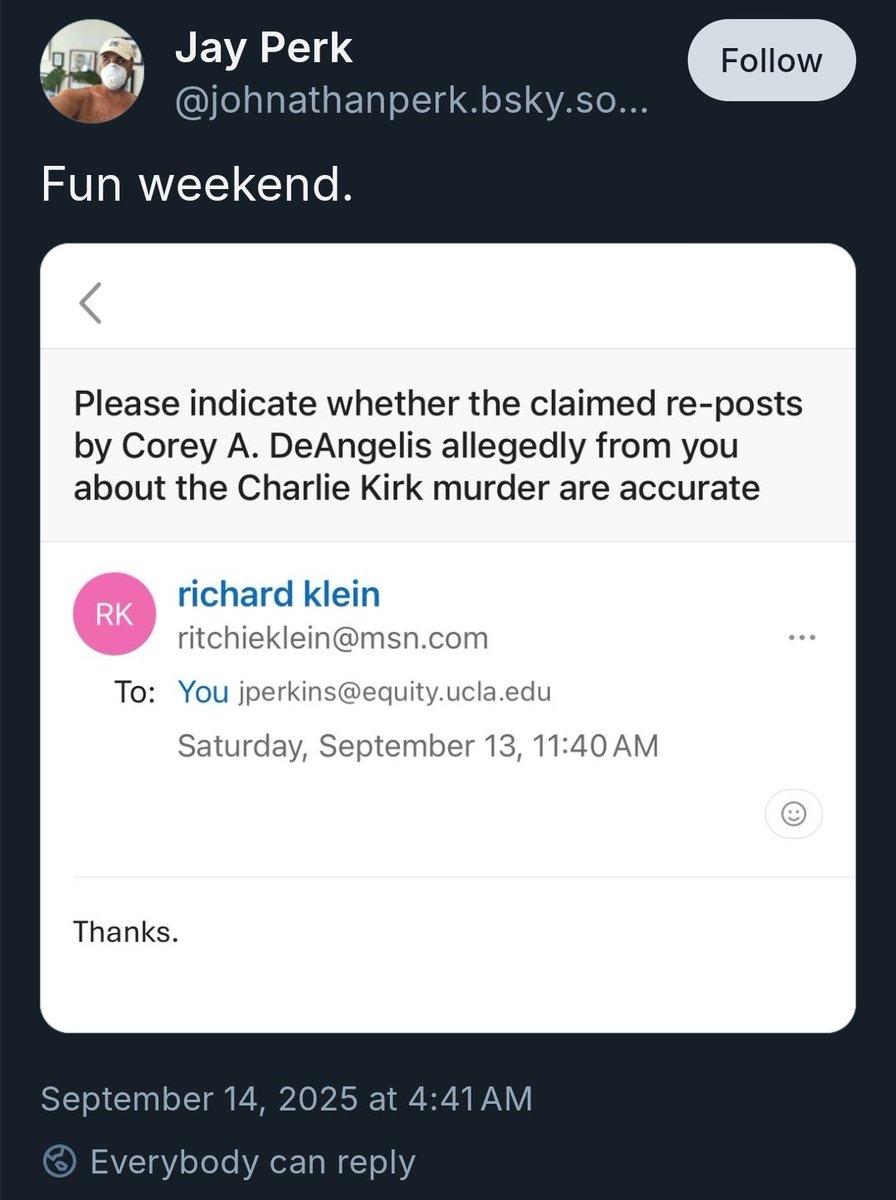Click the "Fun weekend." post text
The height and width of the screenshot is (1200, 896).
point(197,184)
